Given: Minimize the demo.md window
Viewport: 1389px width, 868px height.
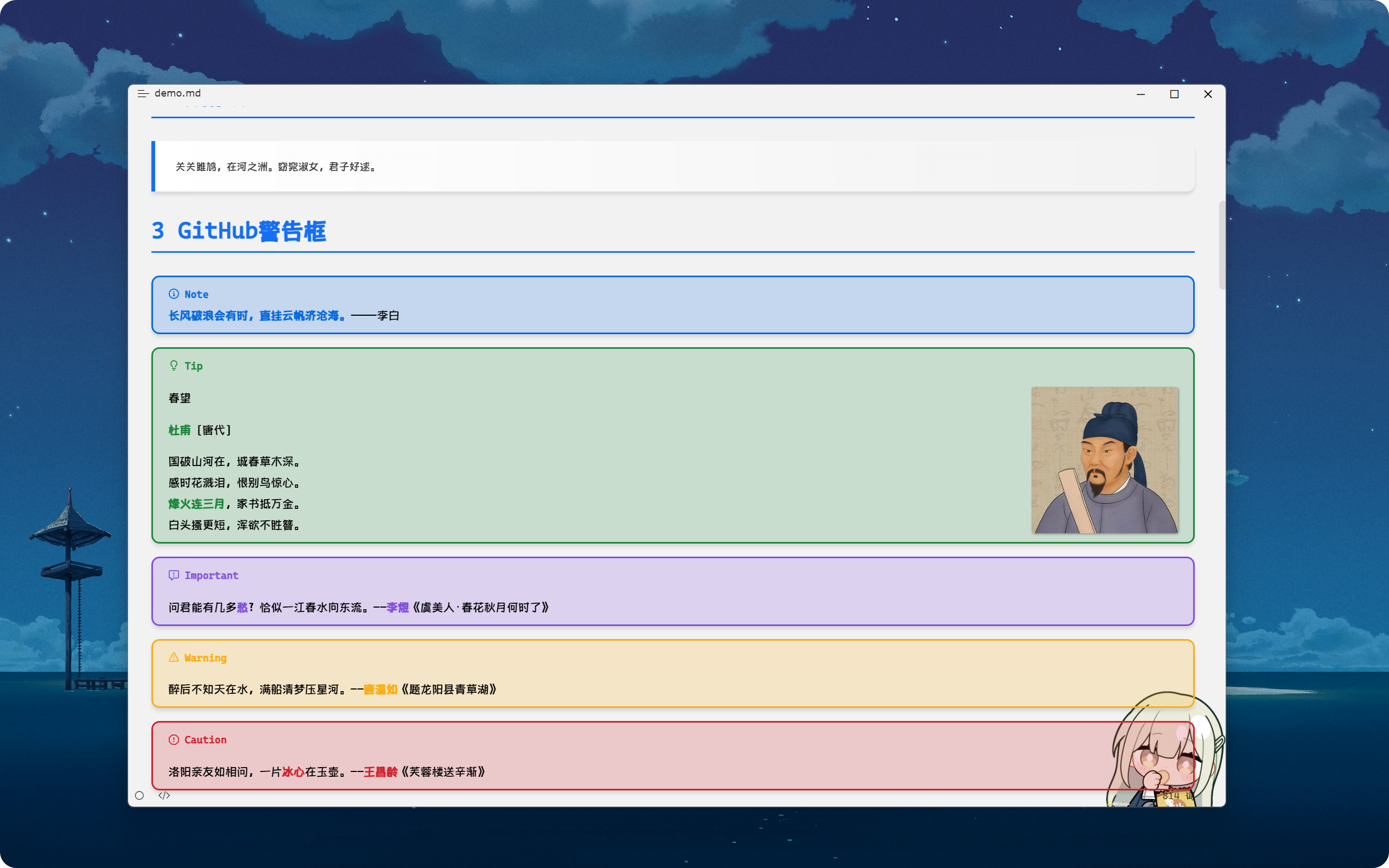Looking at the screenshot, I should click(1140, 94).
